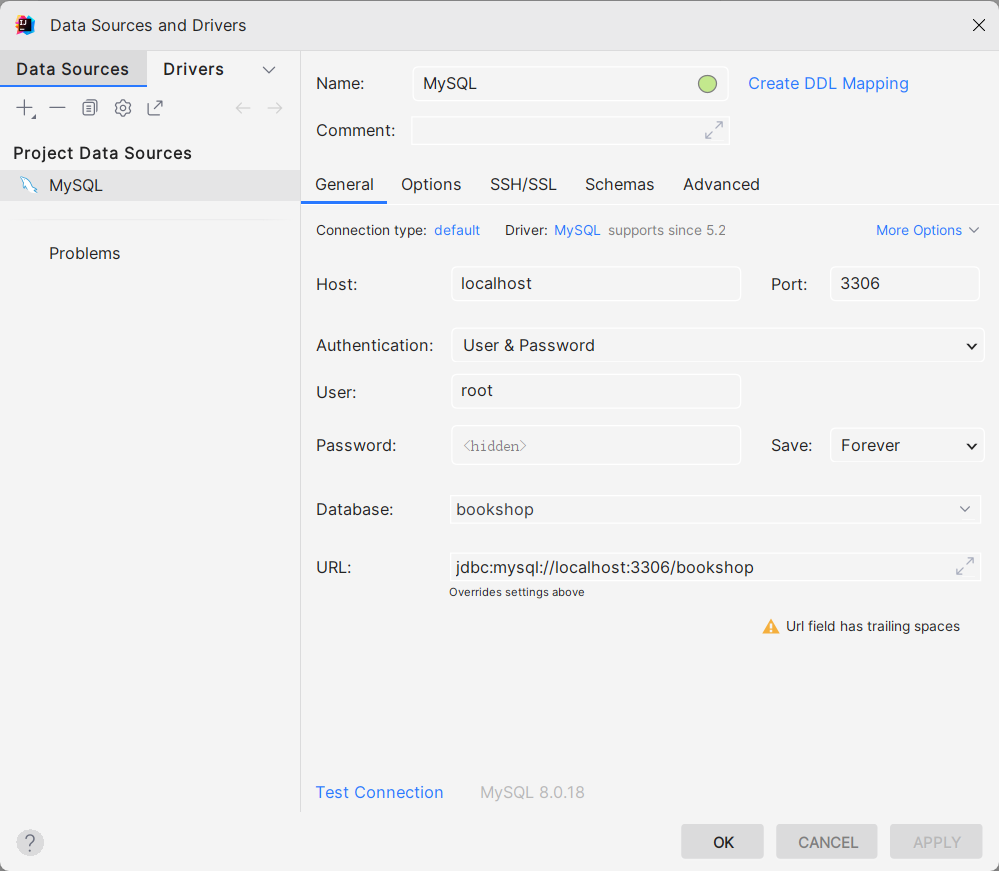The image size is (999, 871).
Task: Click the MySQL dolphin icon in list
Action: (x=29, y=185)
